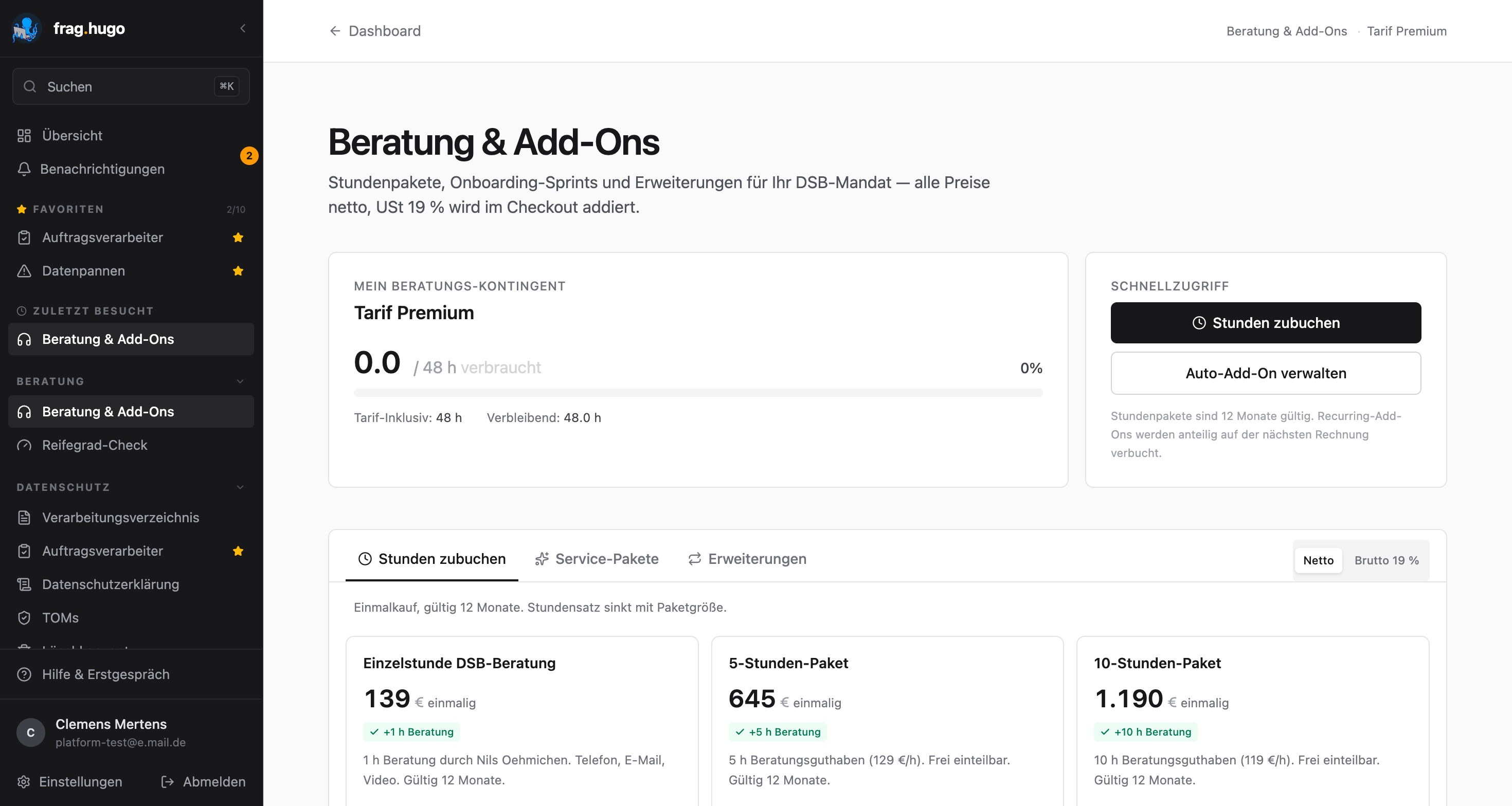This screenshot has height=806, width=1512.
Task: Collapse the Beratung sidebar section
Action: 240,381
